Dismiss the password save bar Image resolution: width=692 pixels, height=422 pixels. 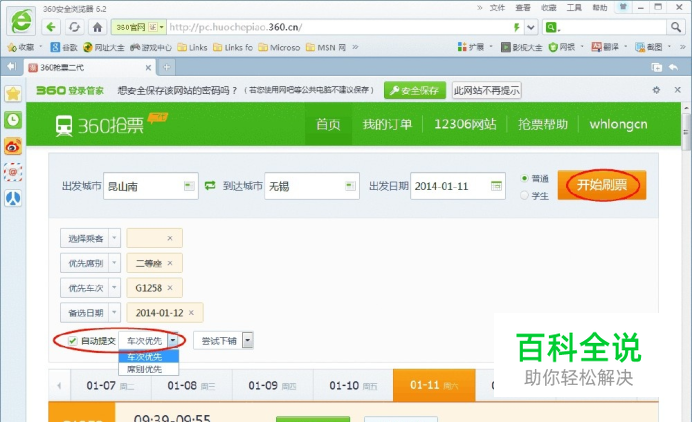coord(677,90)
